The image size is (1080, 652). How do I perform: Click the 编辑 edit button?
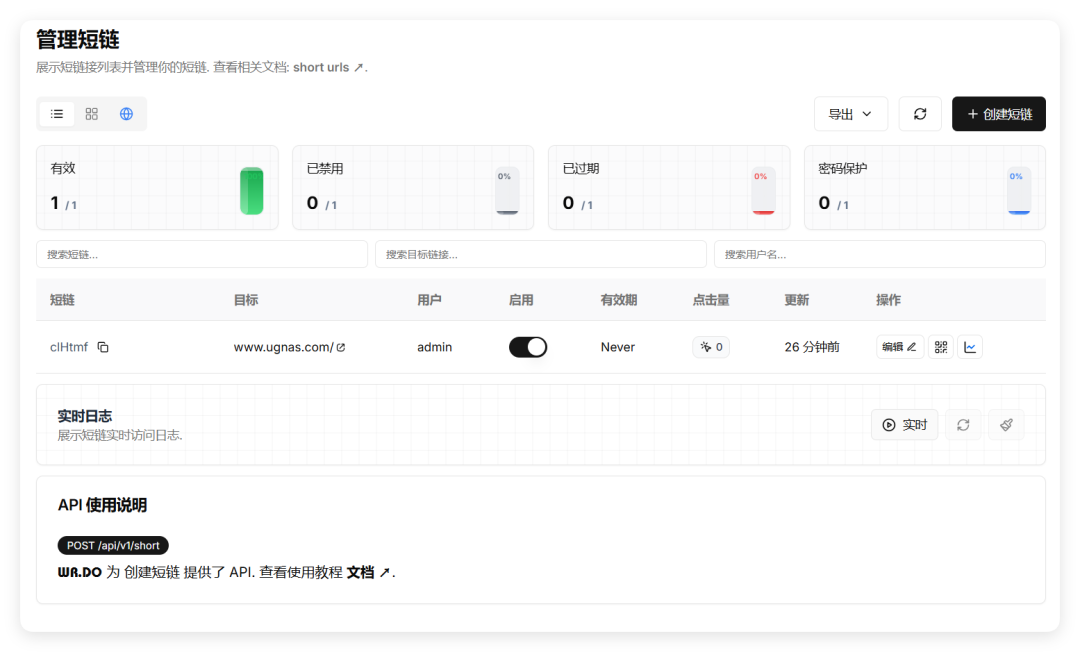point(900,347)
